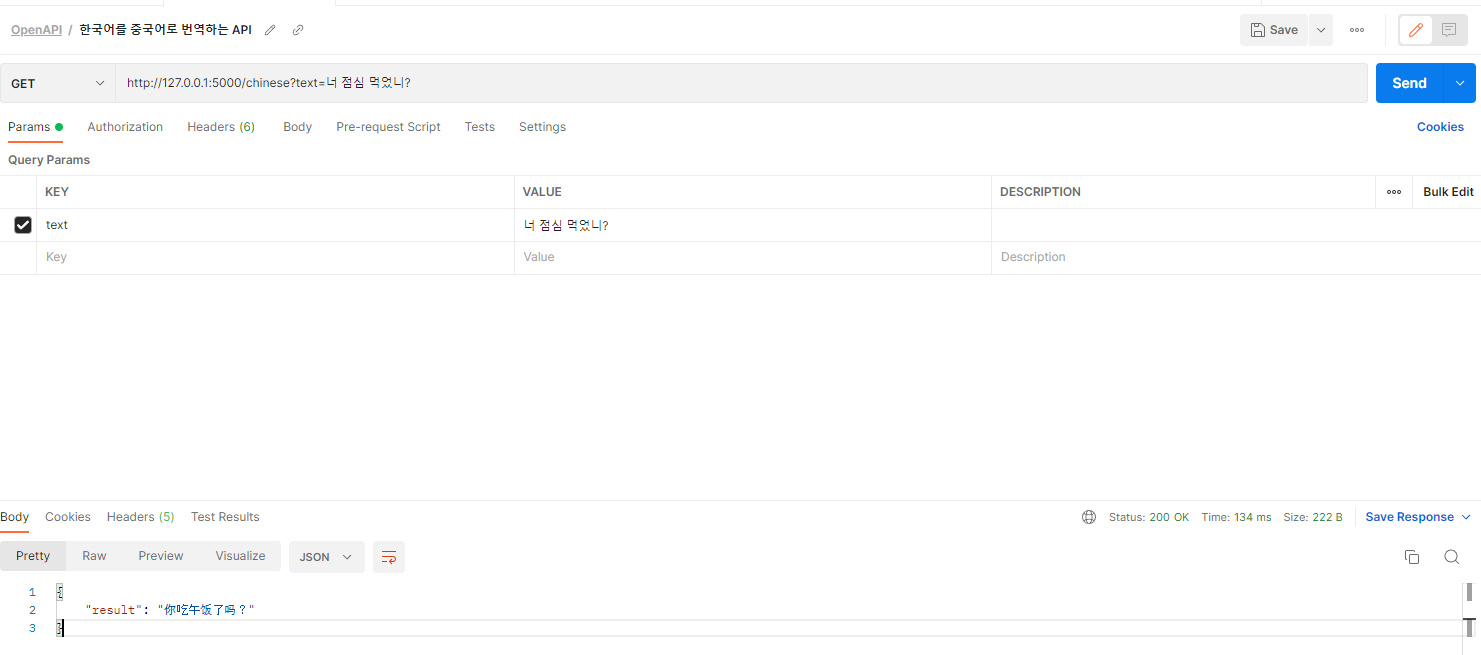This screenshot has height=655, width=1481.
Task: Open the comments speech-bubble icon
Action: [1449, 30]
